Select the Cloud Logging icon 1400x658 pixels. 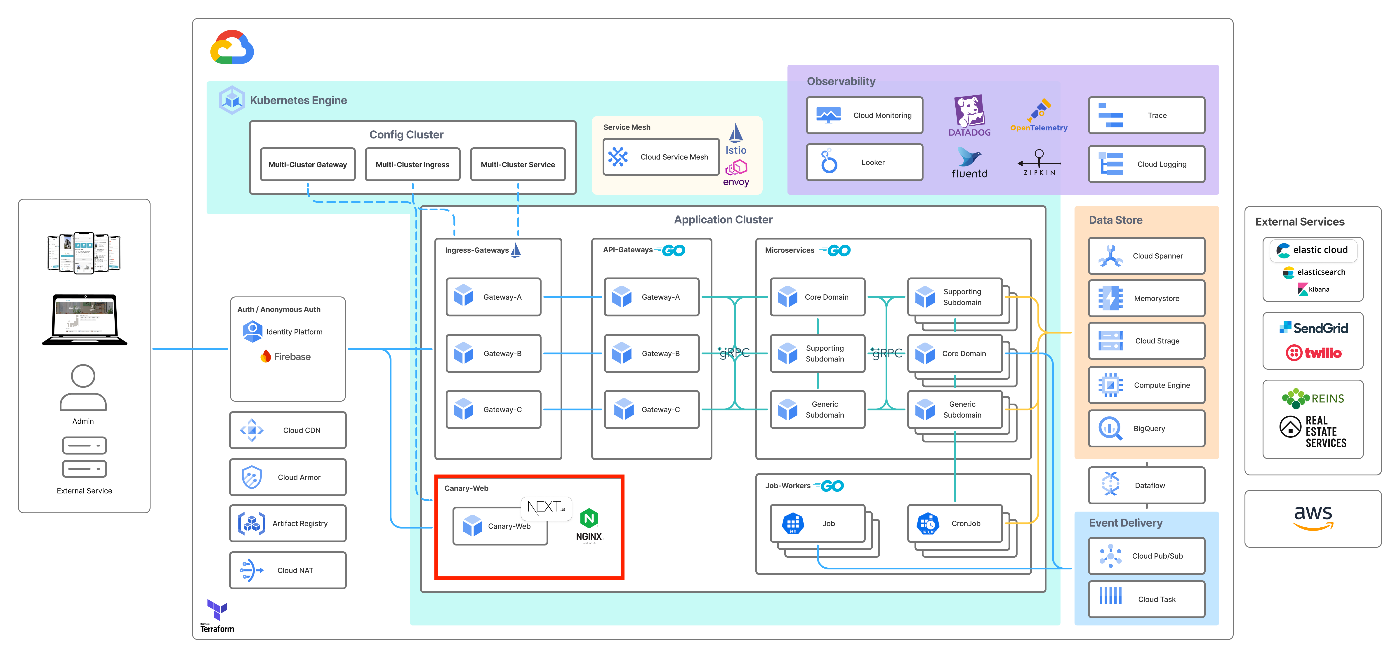click(x=1110, y=164)
